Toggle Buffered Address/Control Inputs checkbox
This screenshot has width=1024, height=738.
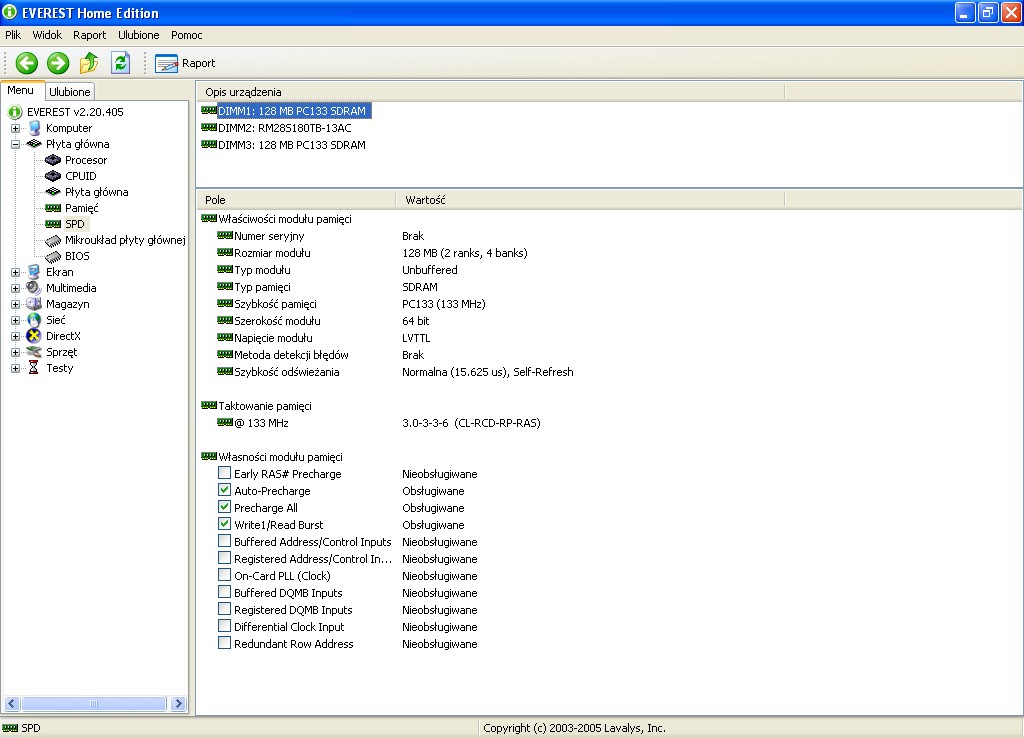224,541
